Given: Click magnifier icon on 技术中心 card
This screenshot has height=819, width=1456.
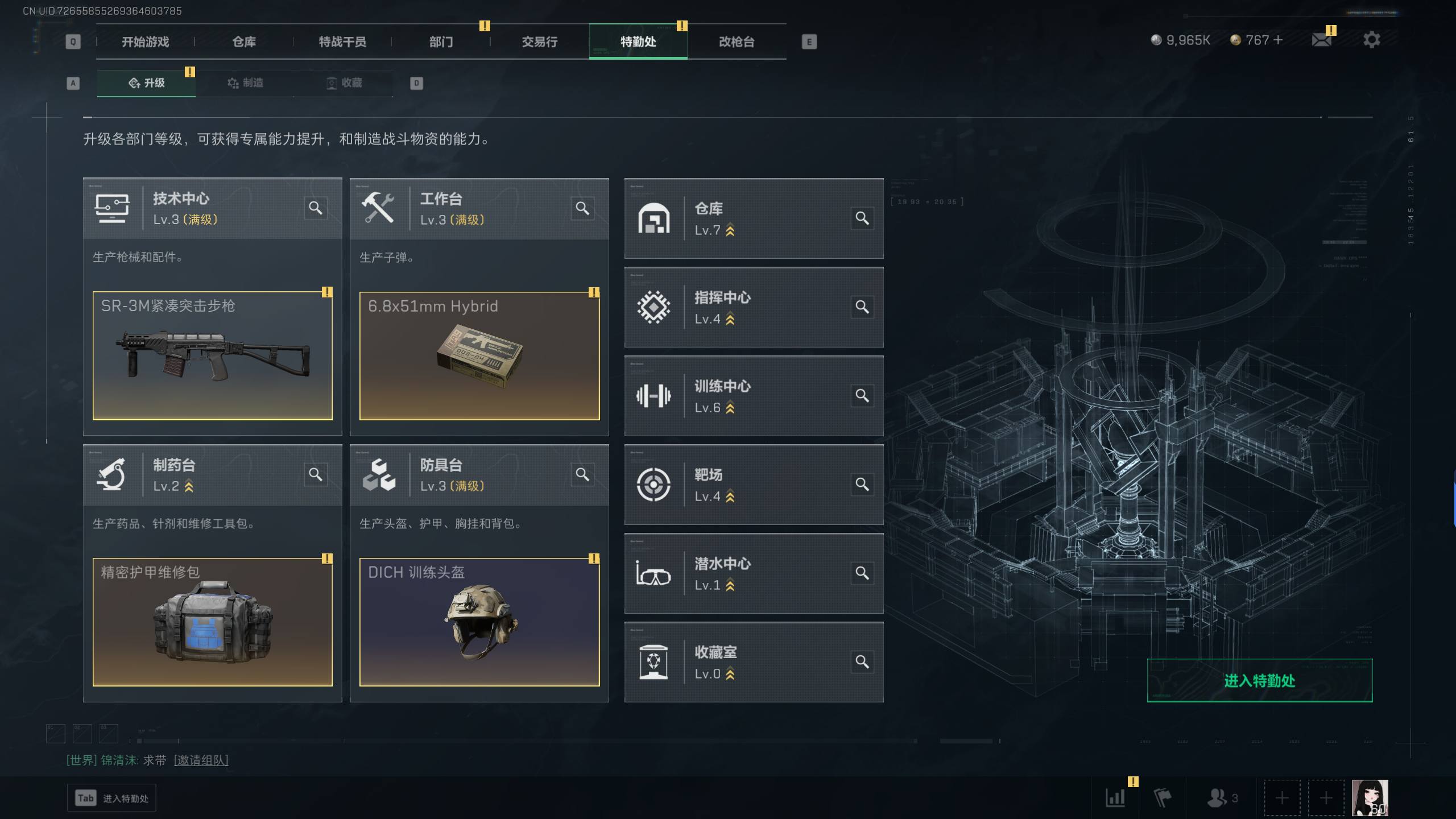Looking at the screenshot, I should point(315,208).
